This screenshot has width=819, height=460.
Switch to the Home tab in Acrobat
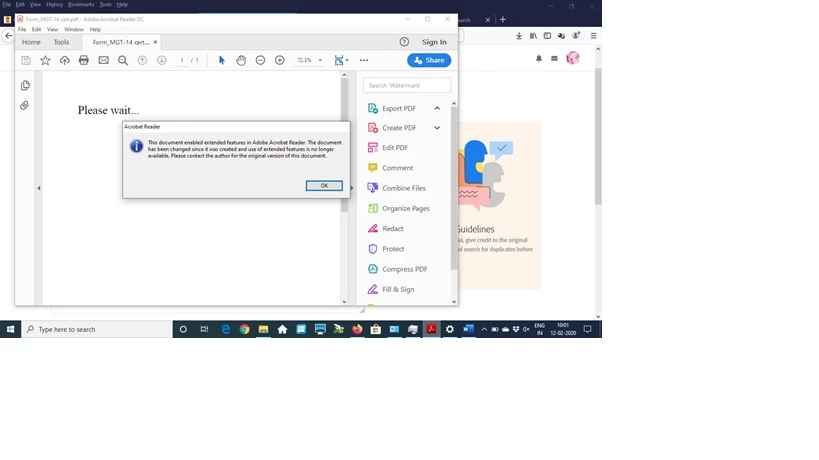[x=31, y=42]
